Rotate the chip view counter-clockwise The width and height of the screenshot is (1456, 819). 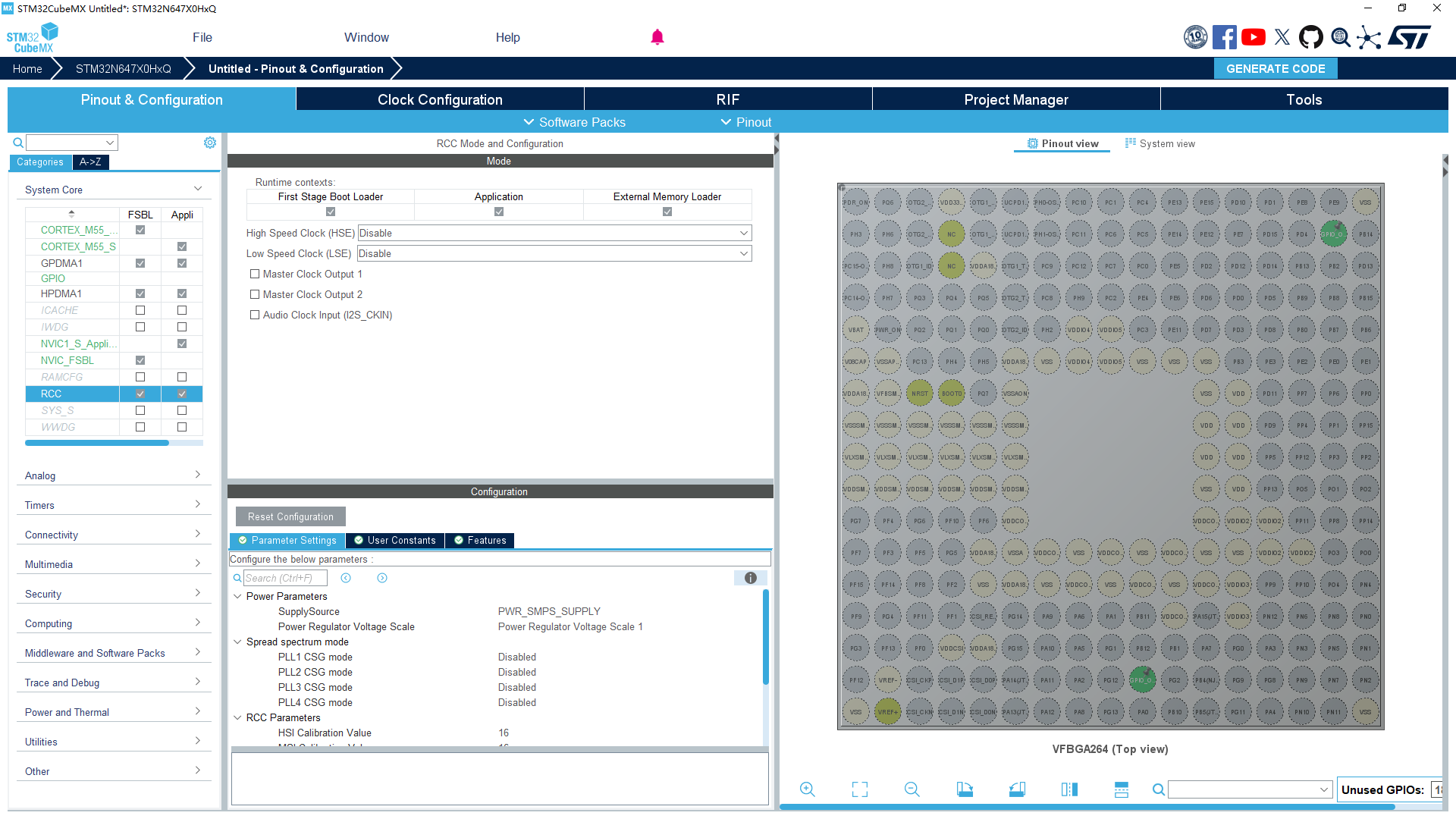coord(1017,789)
